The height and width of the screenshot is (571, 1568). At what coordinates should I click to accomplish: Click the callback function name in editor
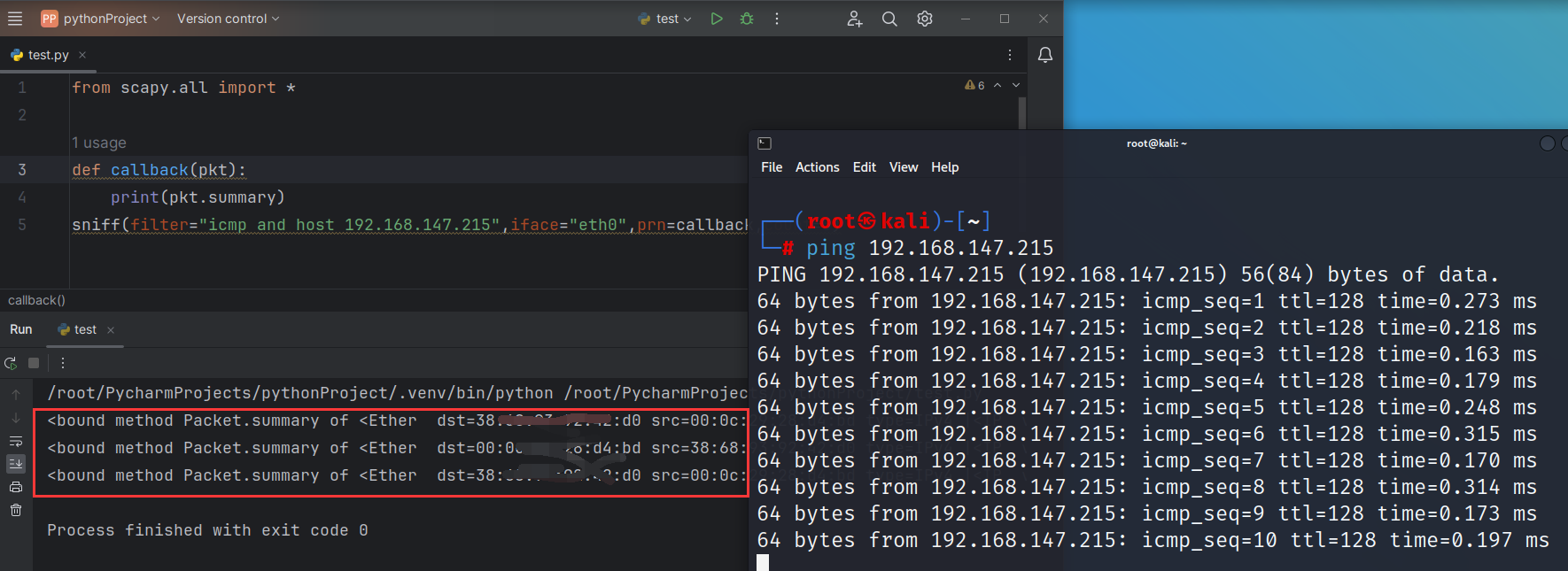(150, 170)
